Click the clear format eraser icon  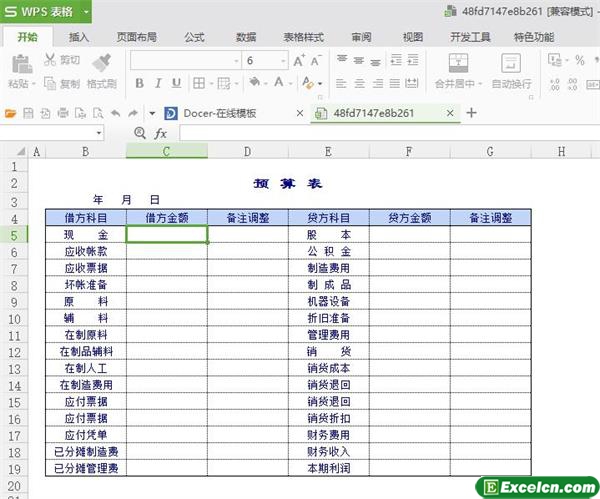[308, 83]
